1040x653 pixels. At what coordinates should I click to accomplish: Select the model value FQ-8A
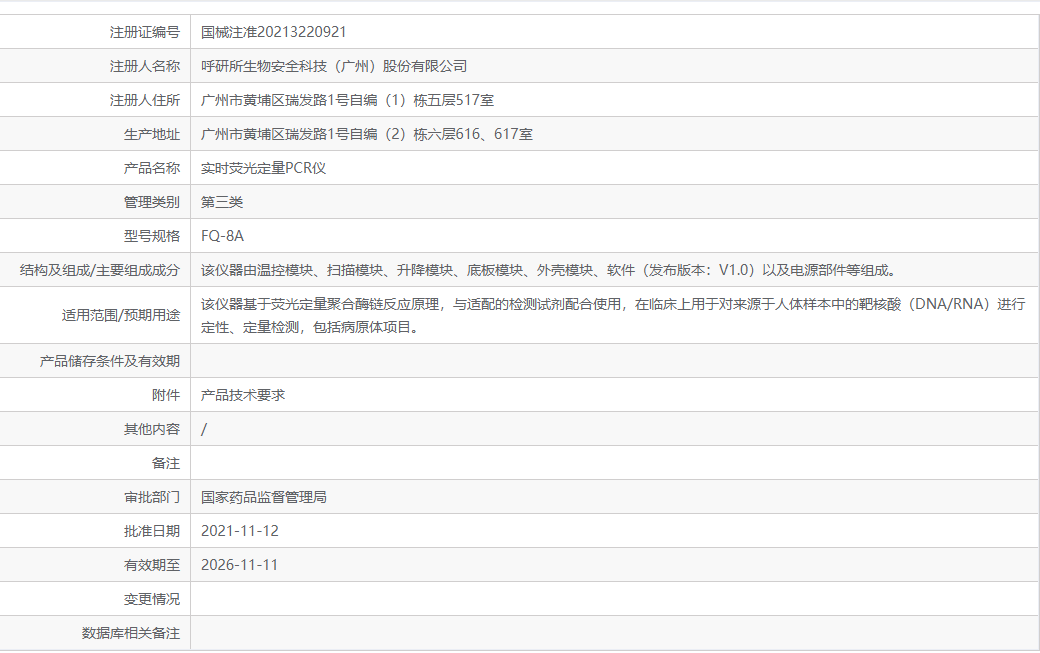click(222, 236)
